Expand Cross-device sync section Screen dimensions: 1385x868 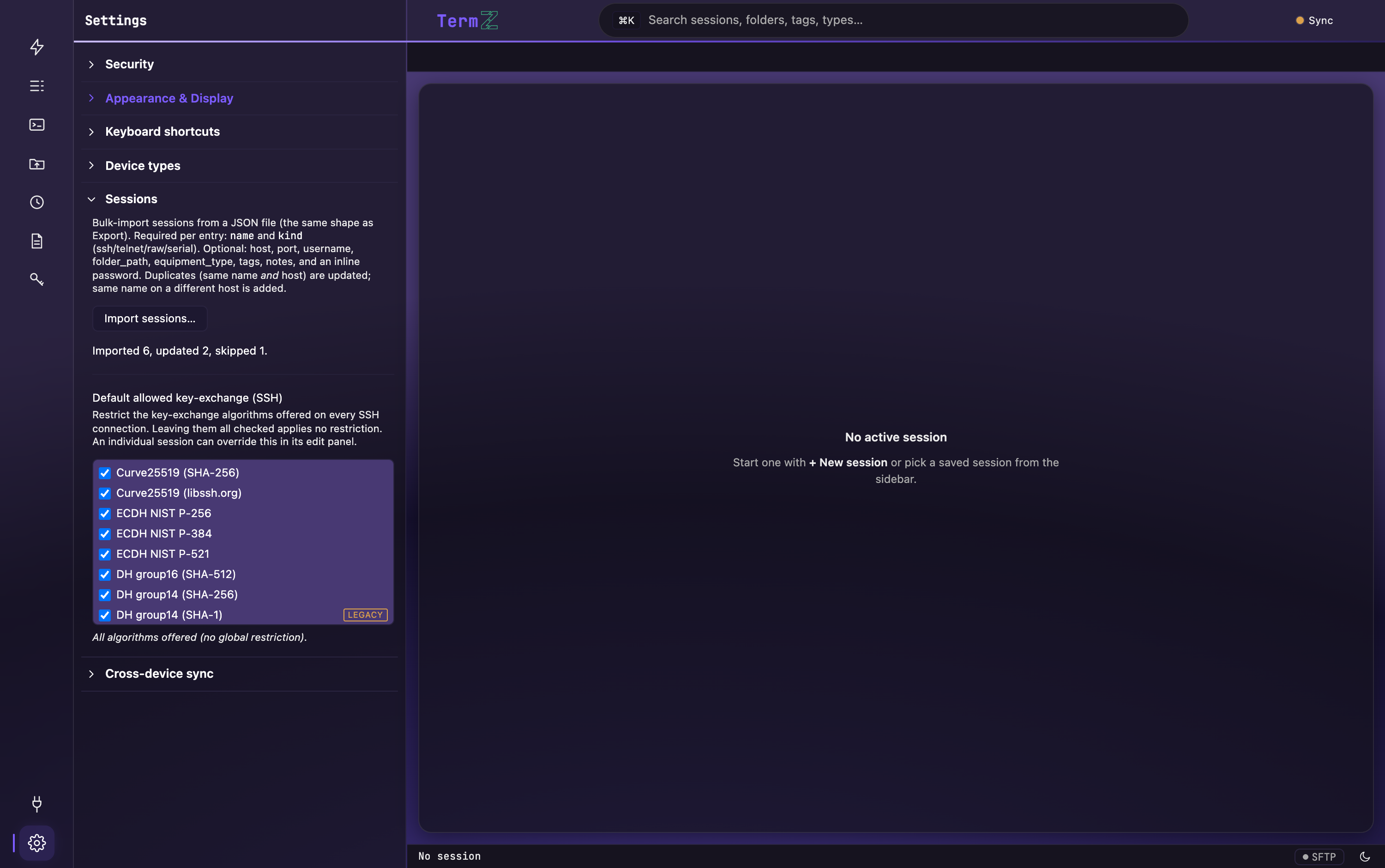coord(239,674)
